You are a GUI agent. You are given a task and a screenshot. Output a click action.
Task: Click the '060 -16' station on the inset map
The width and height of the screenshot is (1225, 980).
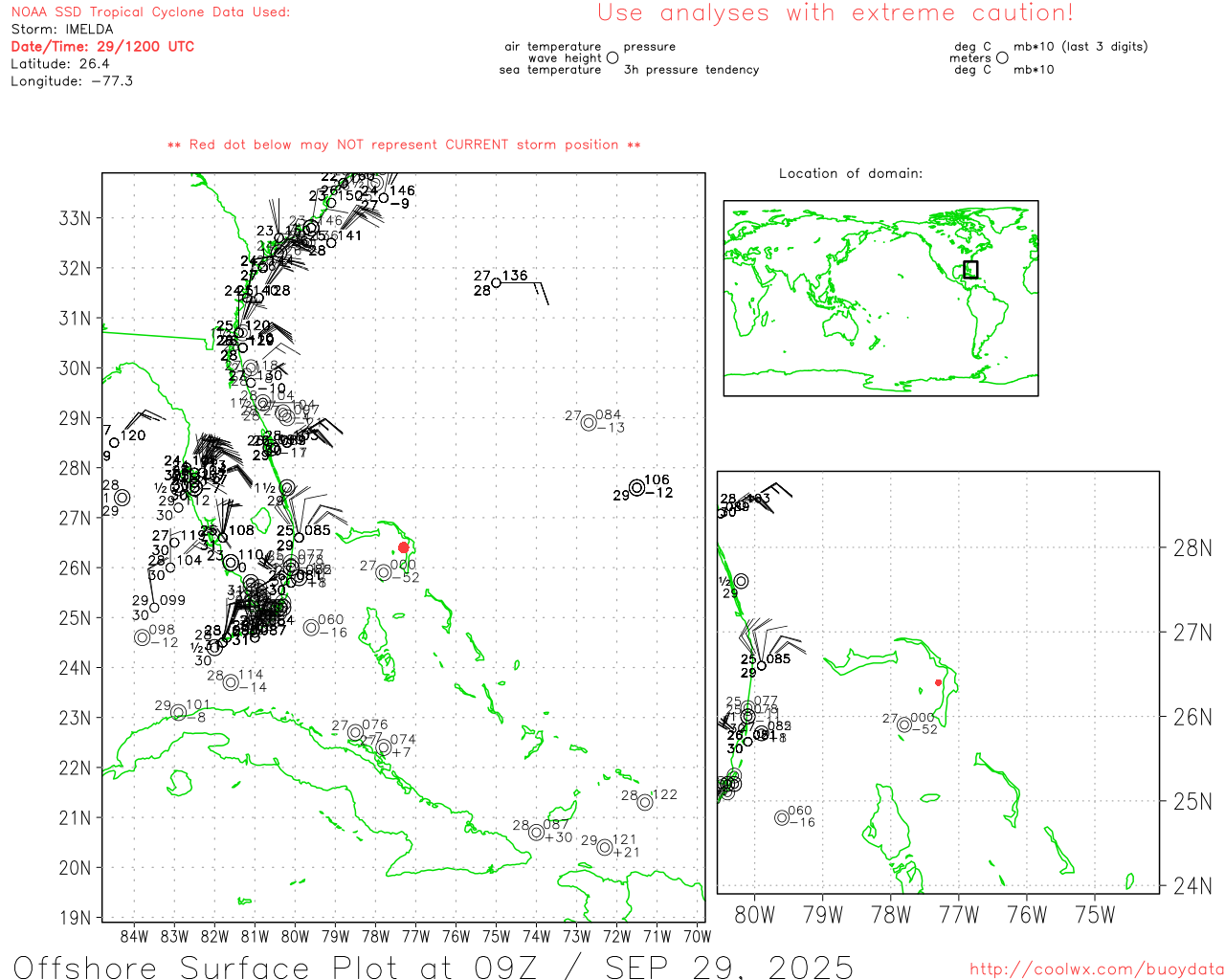click(782, 817)
